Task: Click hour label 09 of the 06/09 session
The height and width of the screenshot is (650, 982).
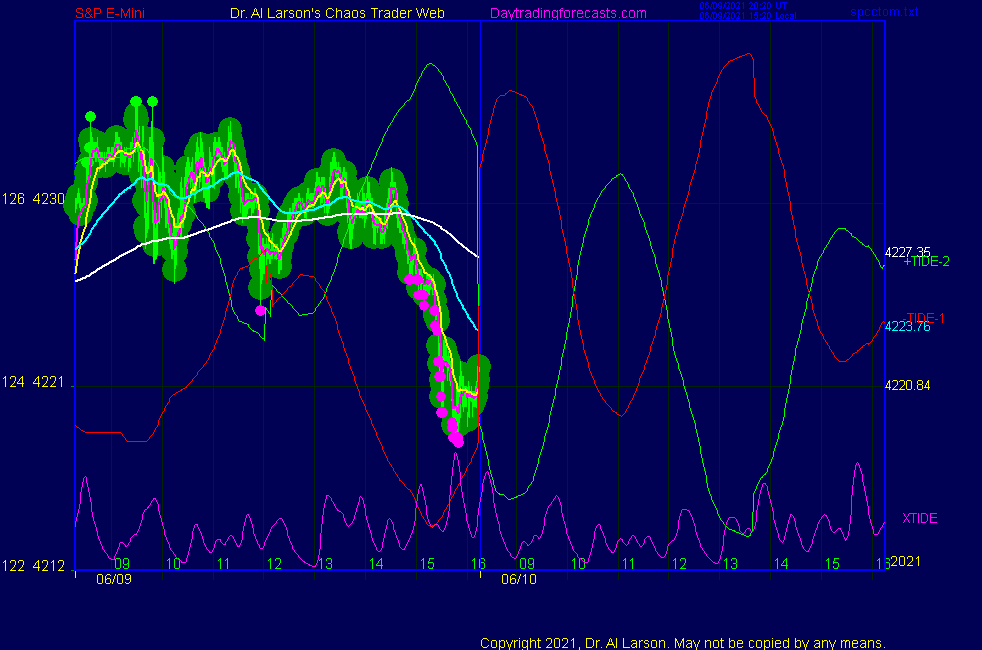Action: 122,564
